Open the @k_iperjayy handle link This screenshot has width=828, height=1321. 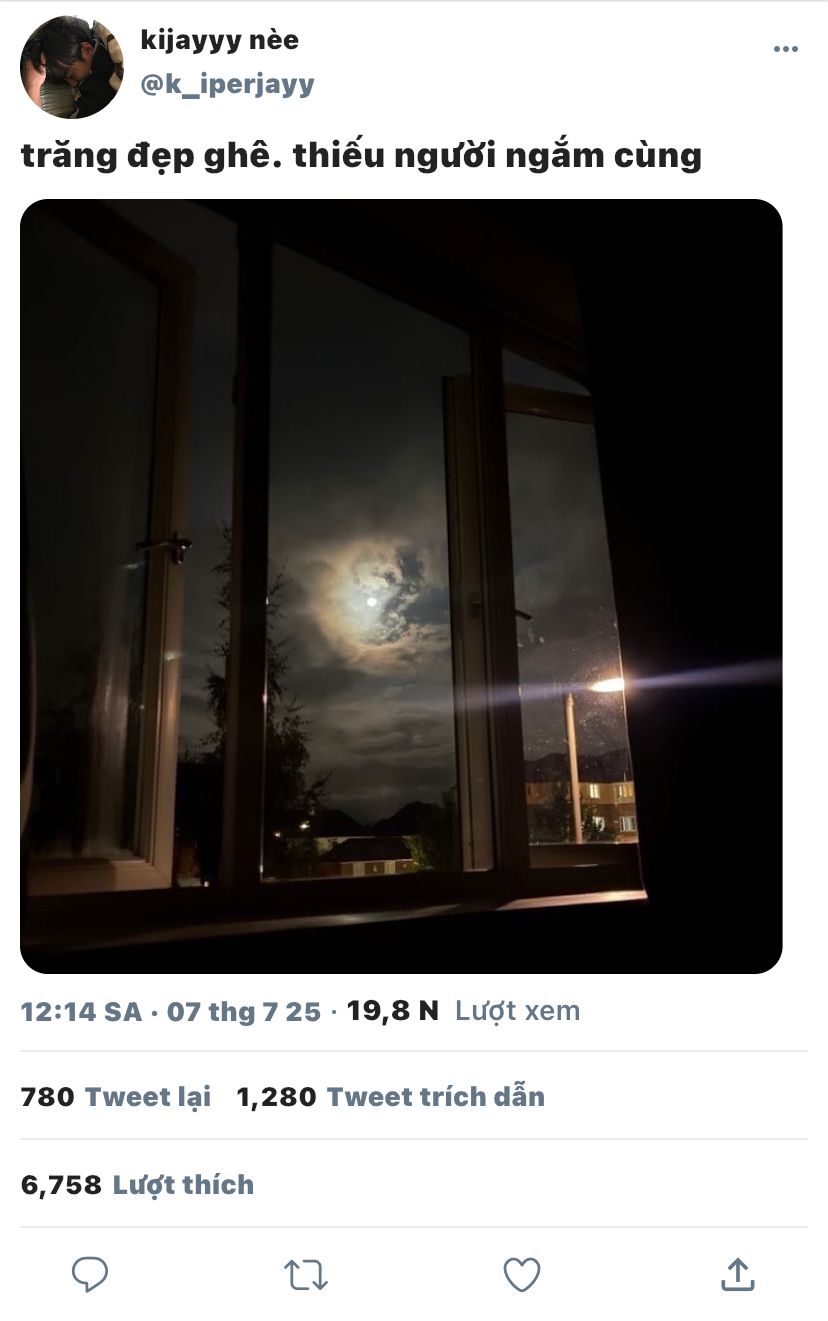(x=227, y=84)
